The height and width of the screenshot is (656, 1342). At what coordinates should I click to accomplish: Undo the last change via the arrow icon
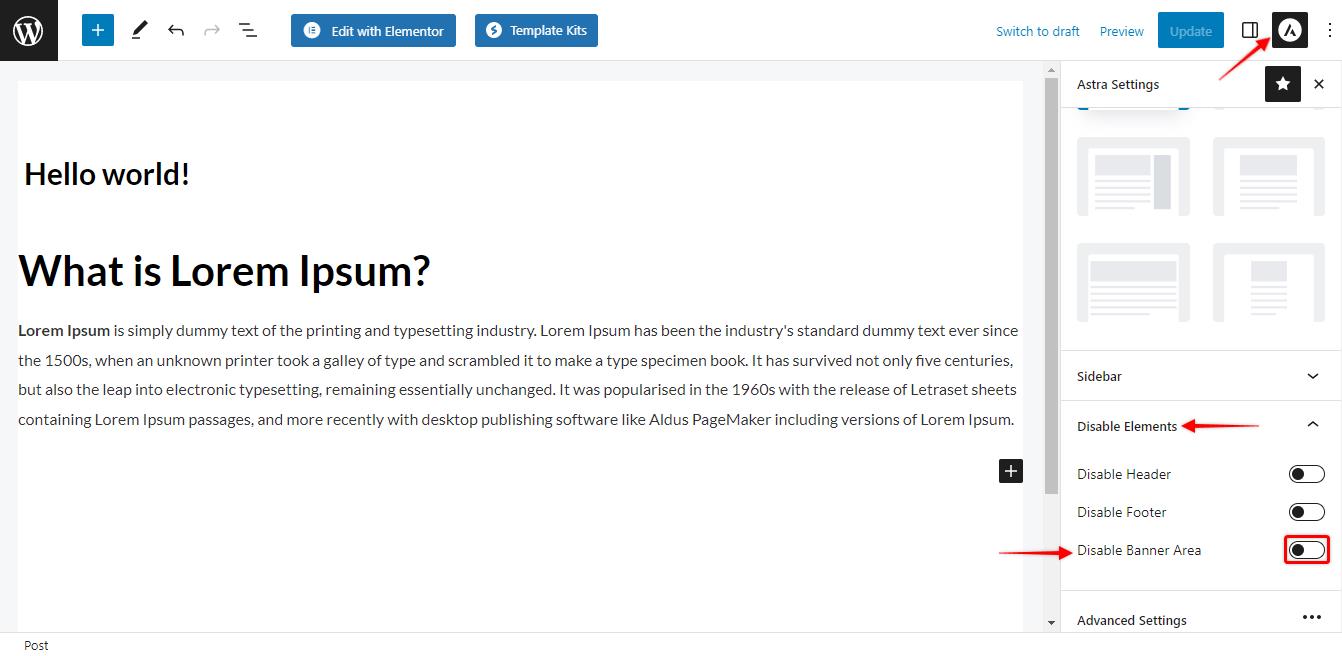176,30
